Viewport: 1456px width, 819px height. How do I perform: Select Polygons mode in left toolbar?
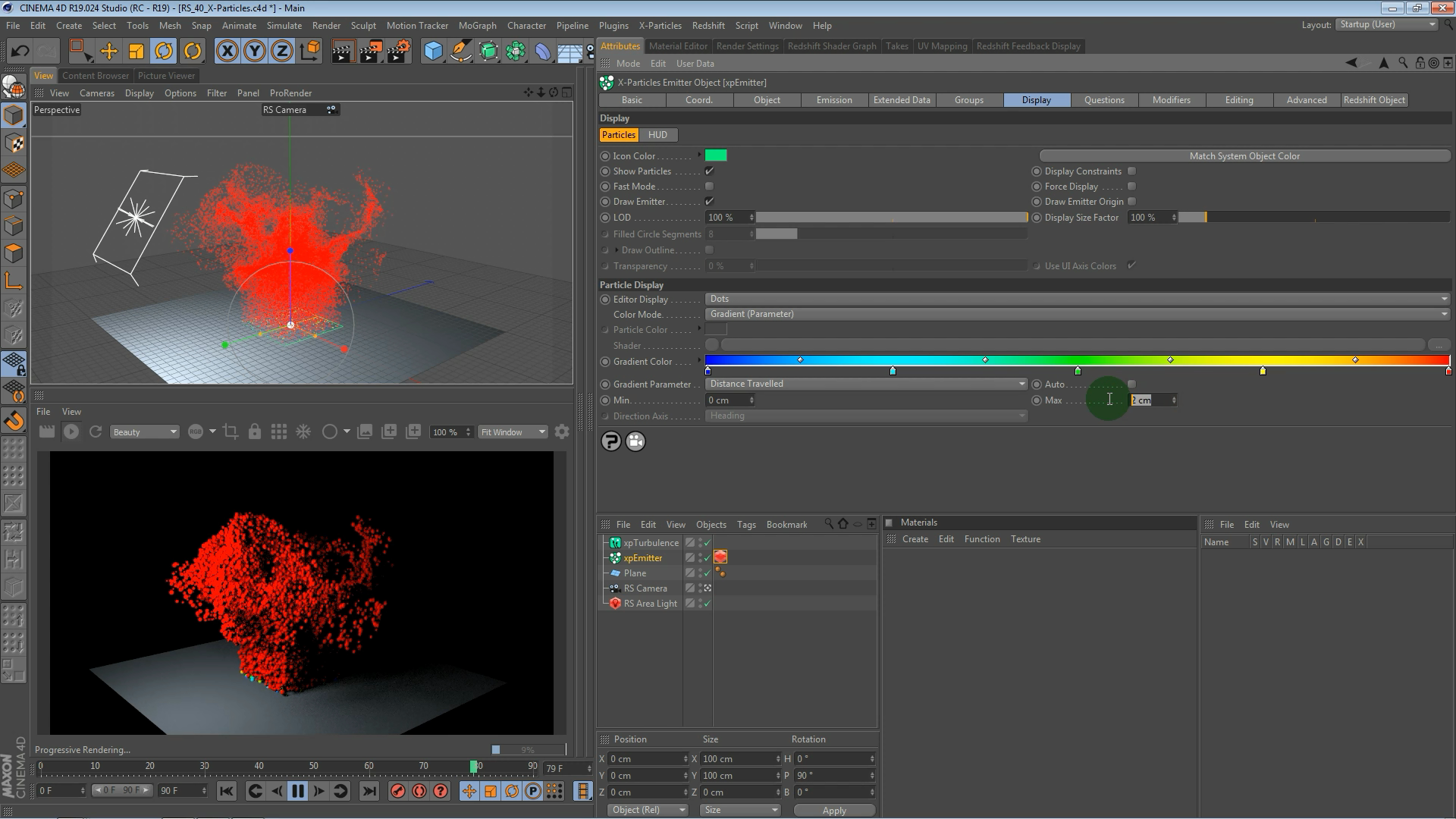click(14, 253)
